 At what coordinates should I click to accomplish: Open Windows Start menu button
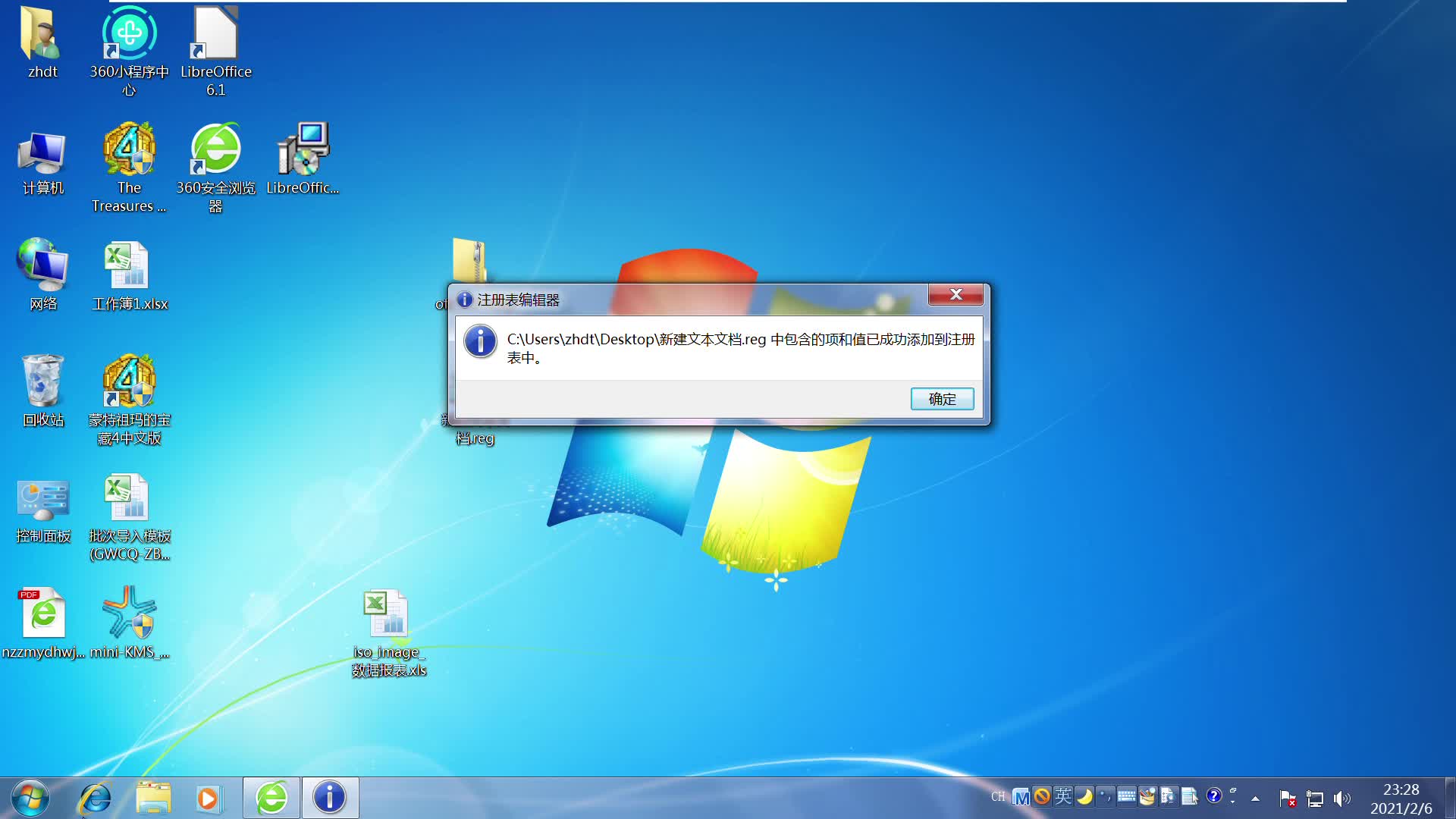pos(27,796)
